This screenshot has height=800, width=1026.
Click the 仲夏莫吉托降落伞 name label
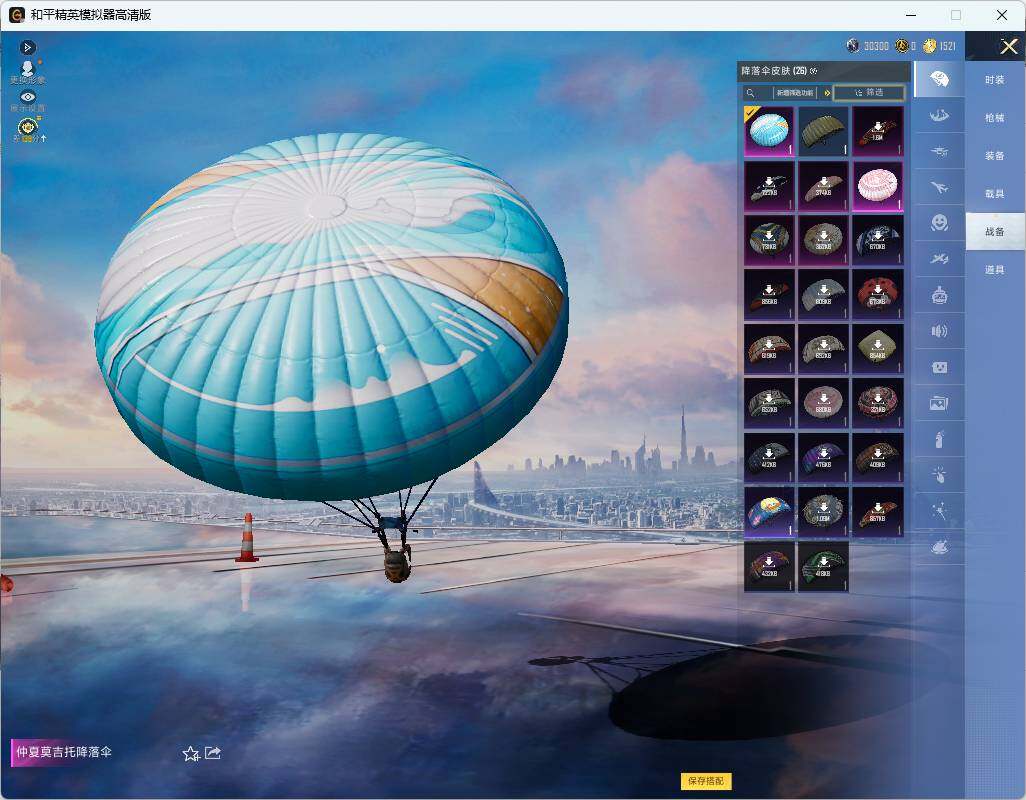point(64,752)
